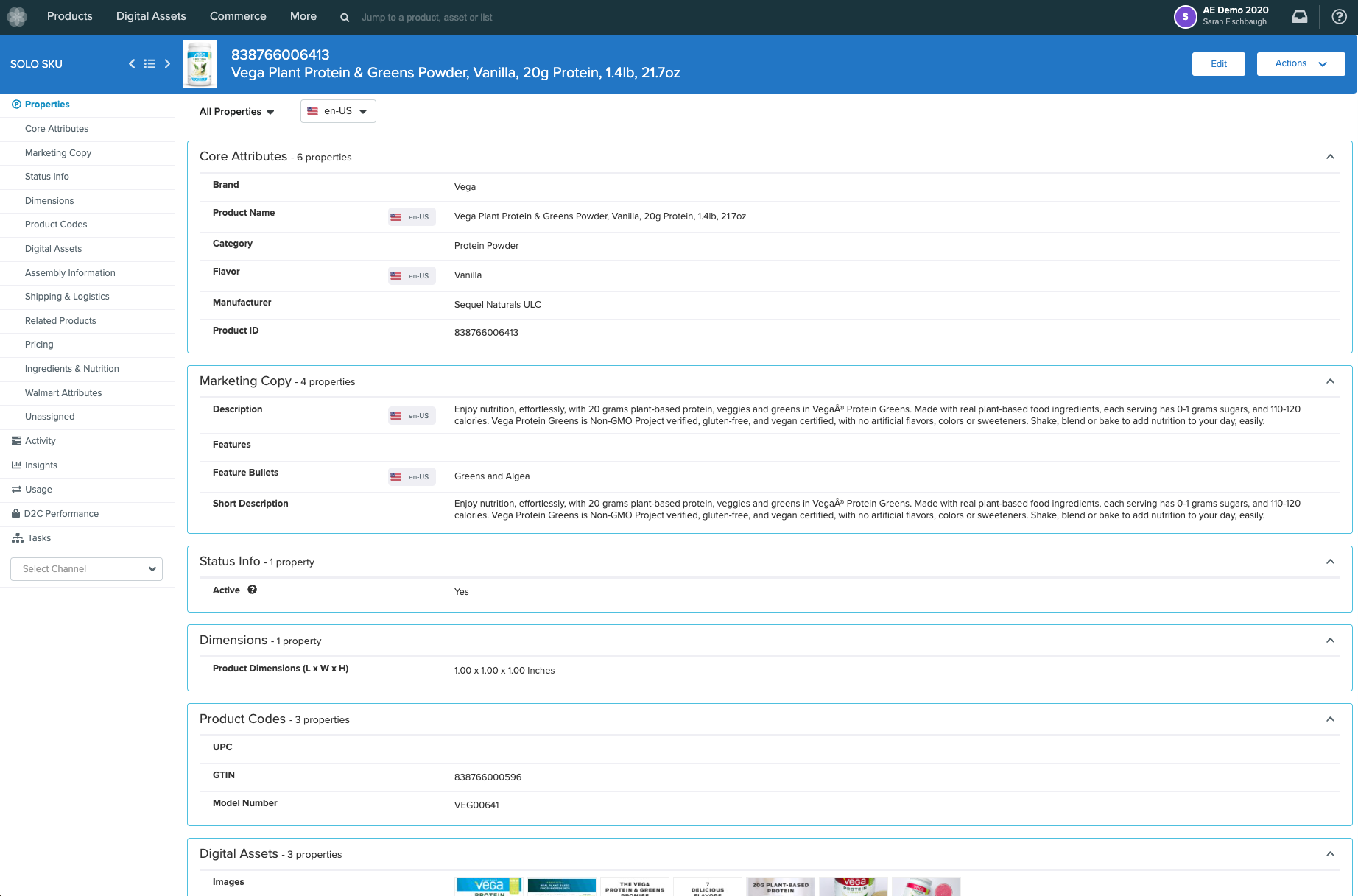This screenshot has width=1358, height=896.
Task: Click the Model Number value VEG00641
Action: tap(476, 805)
